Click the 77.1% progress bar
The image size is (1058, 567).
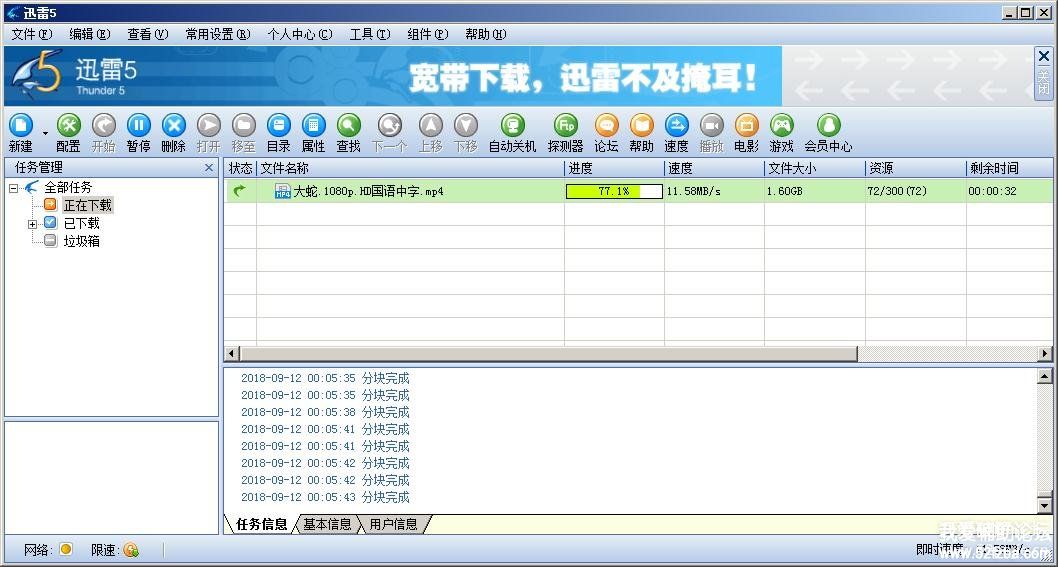[x=614, y=191]
